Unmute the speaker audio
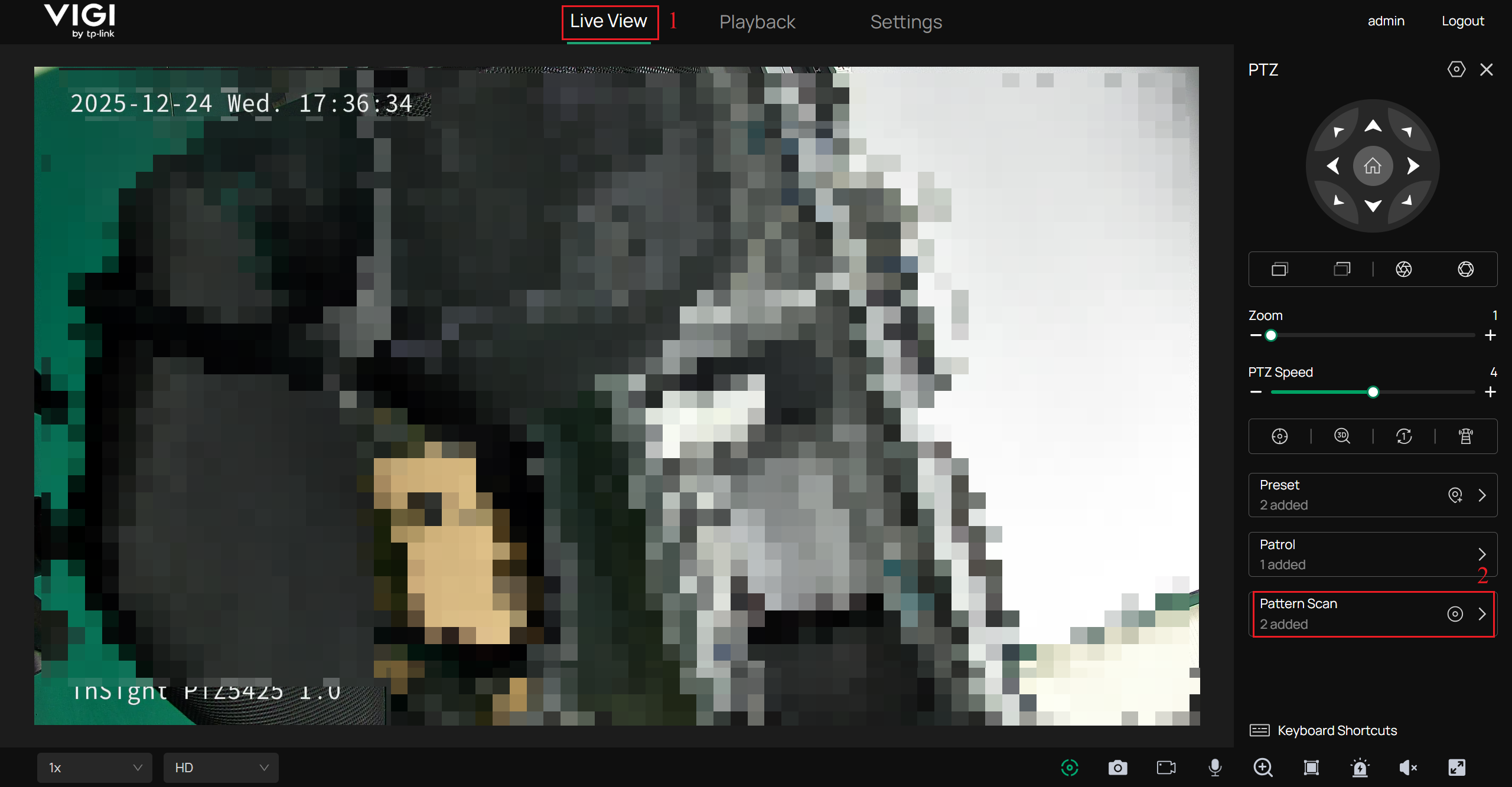 pos(1408,768)
